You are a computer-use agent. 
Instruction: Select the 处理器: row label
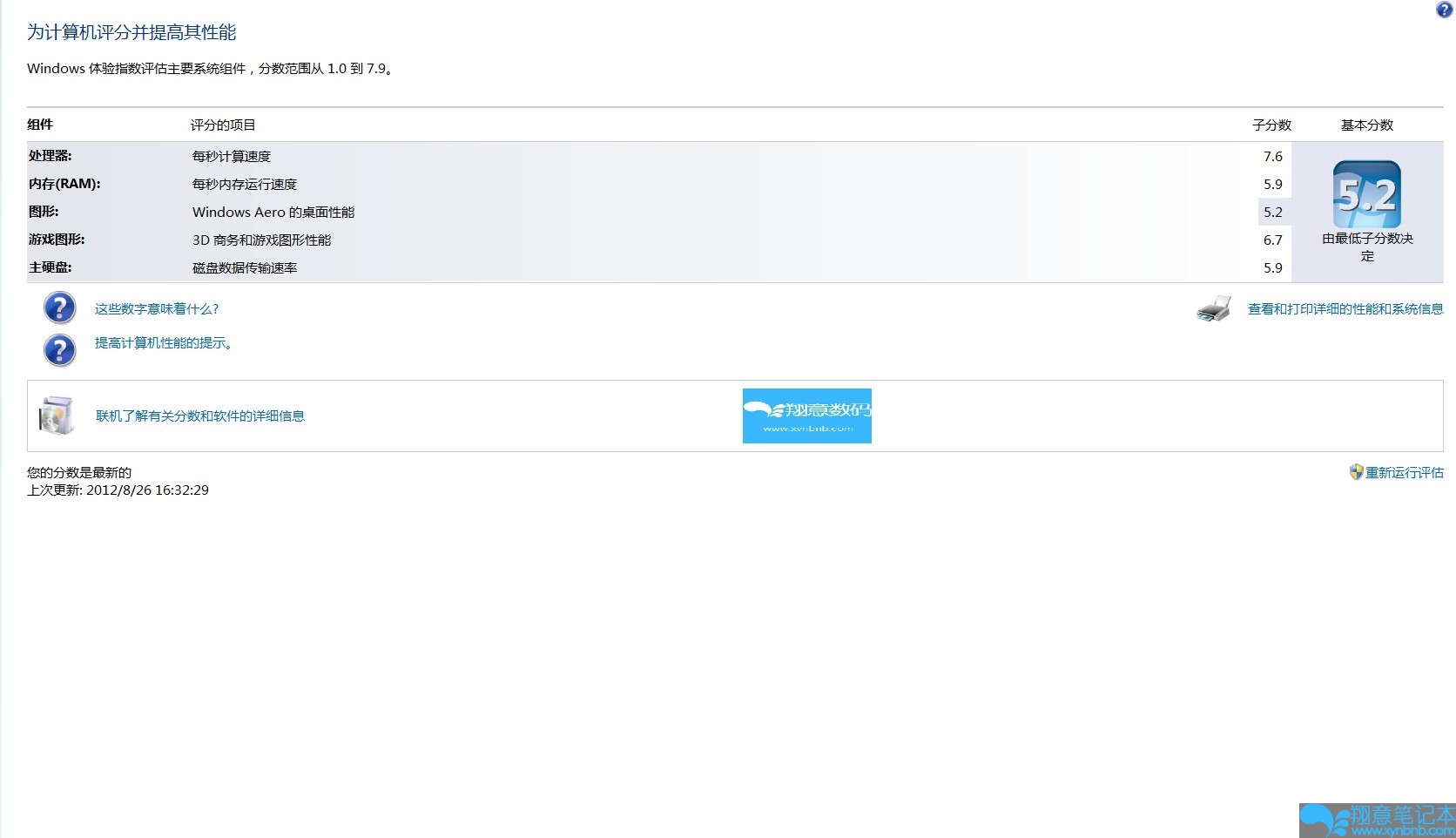point(51,156)
